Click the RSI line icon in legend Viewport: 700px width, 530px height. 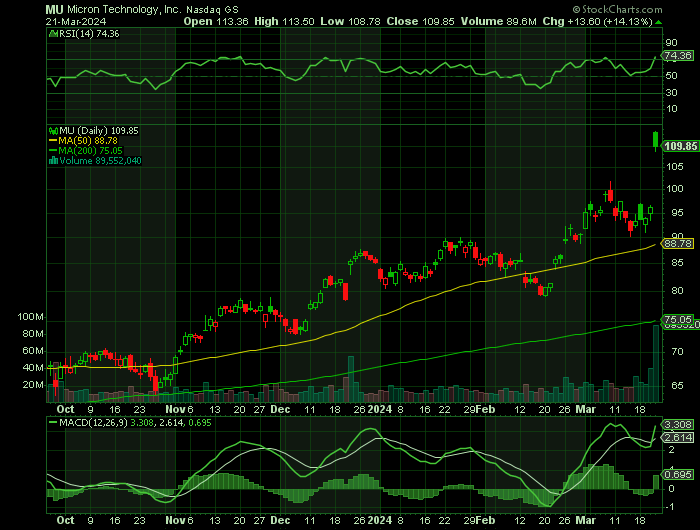(x=53, y=33)
